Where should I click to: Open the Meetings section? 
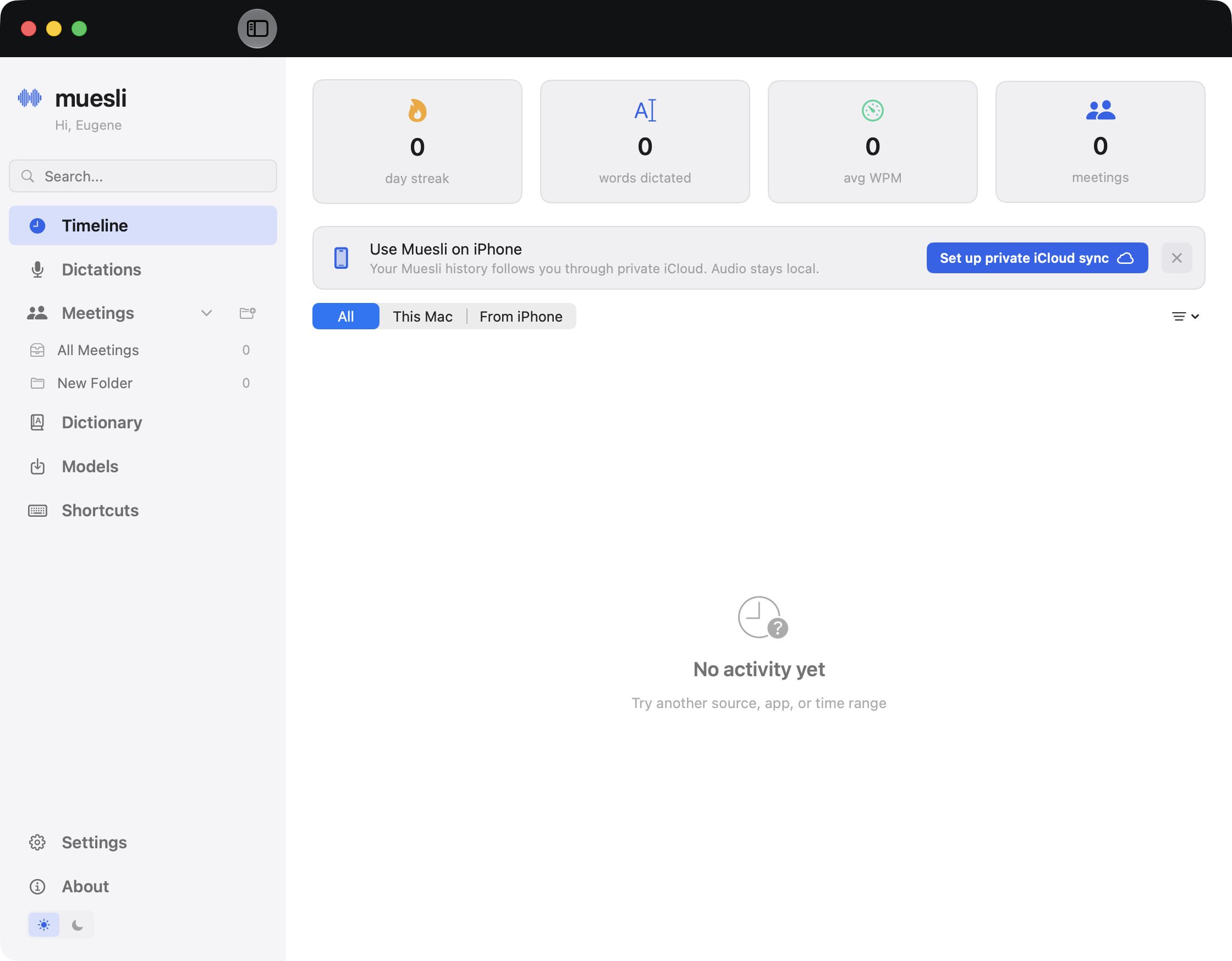tap(98, 313)
